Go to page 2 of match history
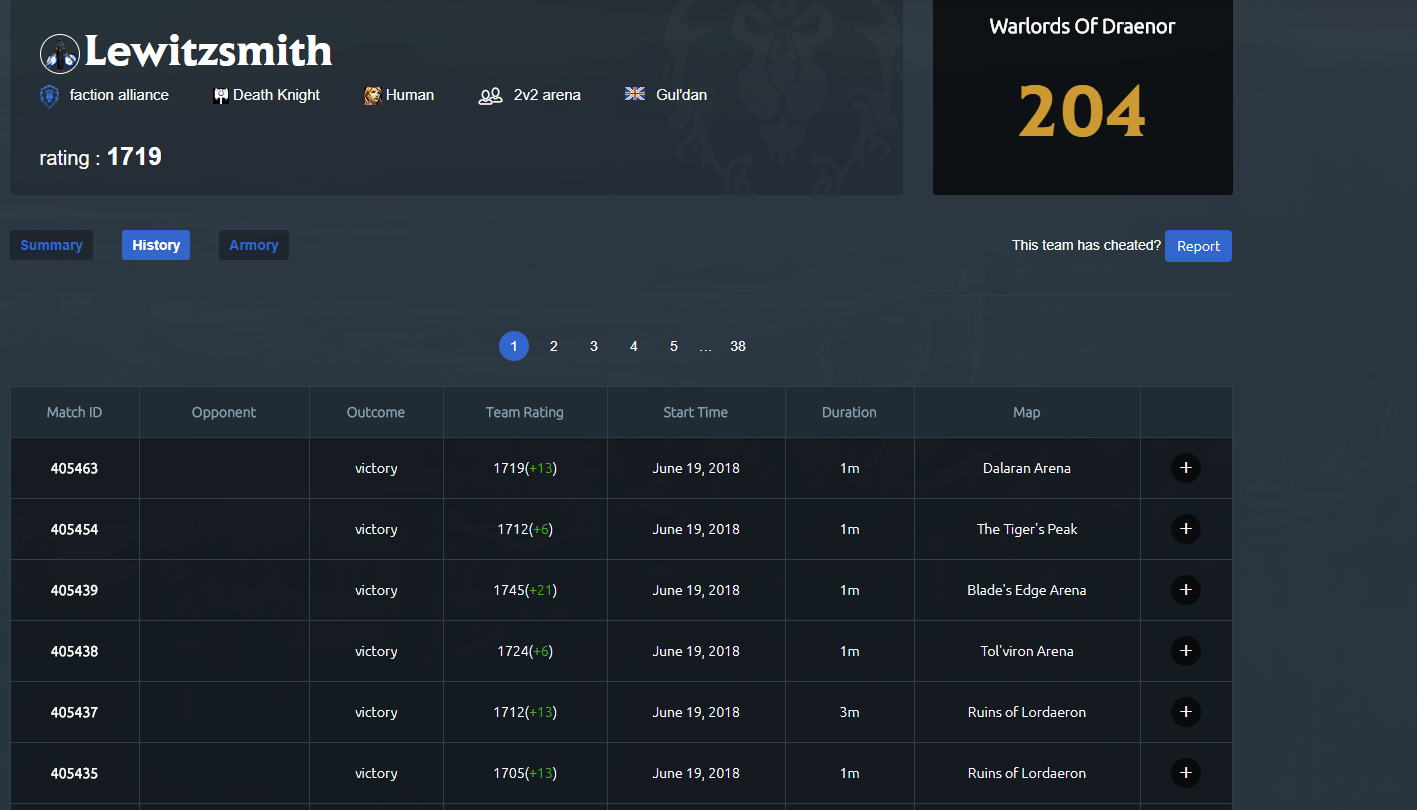The width and height of the screenshot is (1417, 810). (x=554, y=346)
